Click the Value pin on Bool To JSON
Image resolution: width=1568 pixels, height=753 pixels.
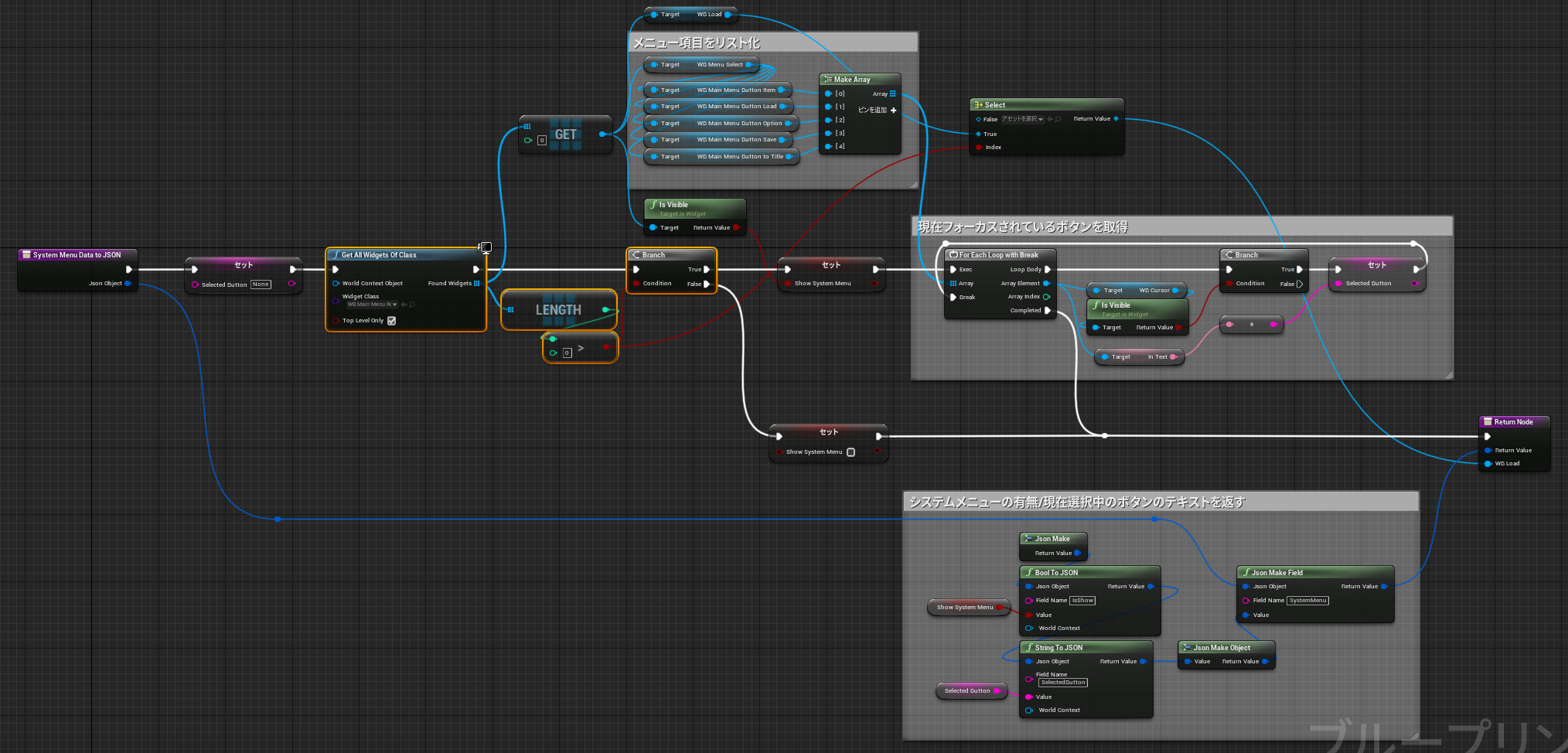point(1029,615)
